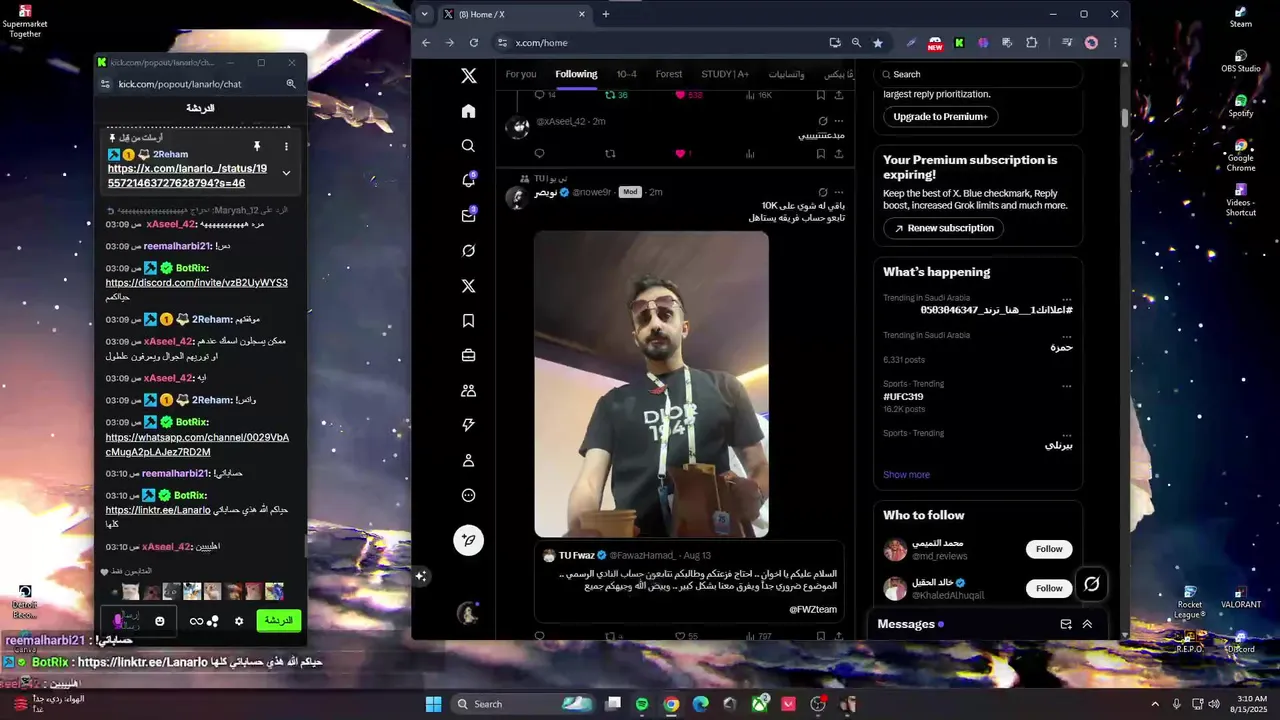Follow خالد الحقيل (@KhaledAlhuqail)

(1049, 588)
